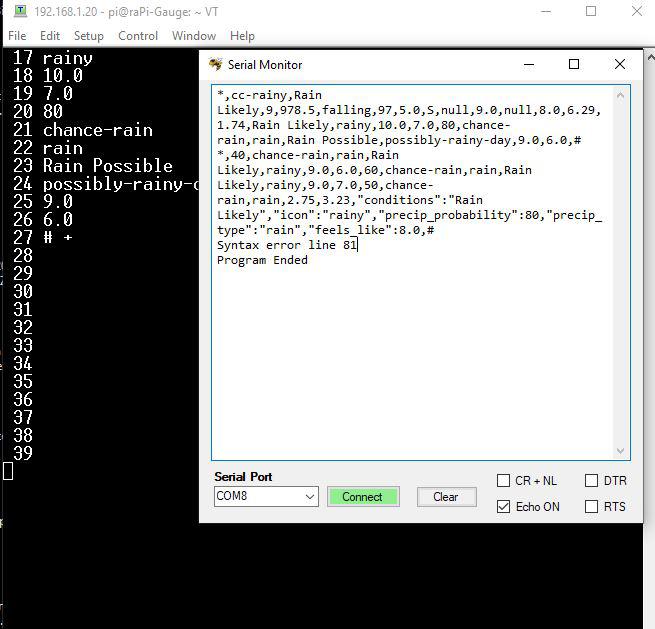The width and height of the screenshot is (655, 629).
Task: Click the Clear button
Action: 445,497
